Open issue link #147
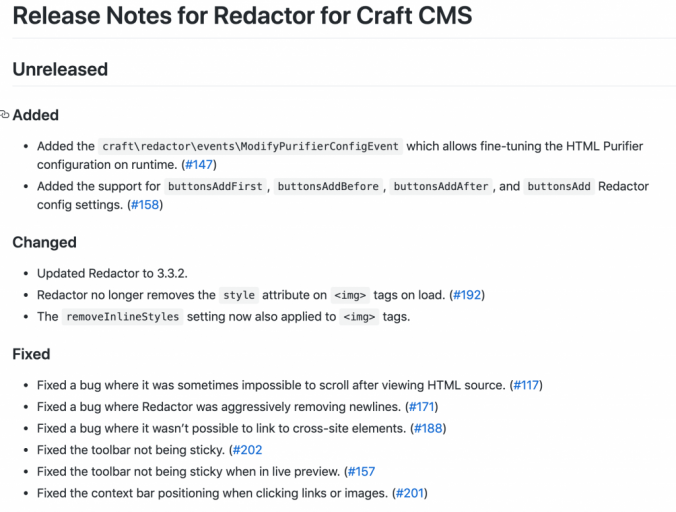Screen dimensions: 676x512 coord(199,164)
